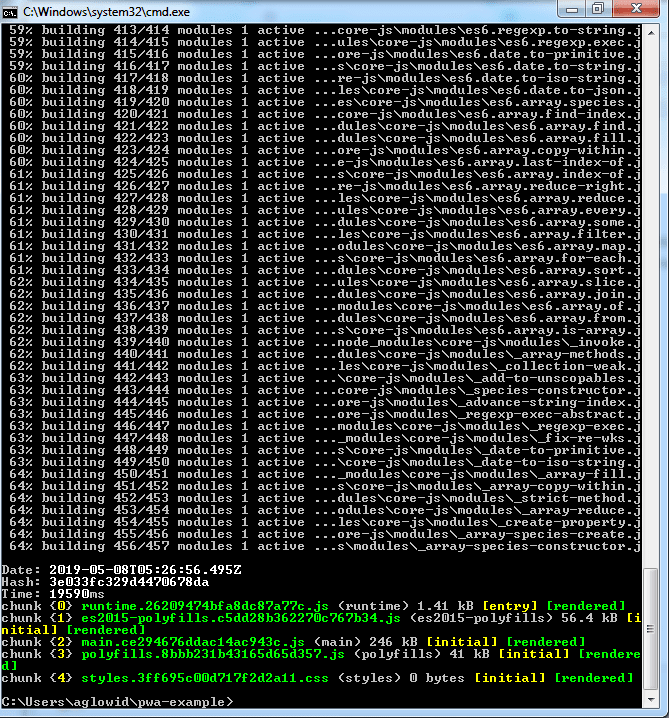This screenshot has height=718, width=669.
Task: Minimize the cmd.exe window
Action: (x=572, y=9)
